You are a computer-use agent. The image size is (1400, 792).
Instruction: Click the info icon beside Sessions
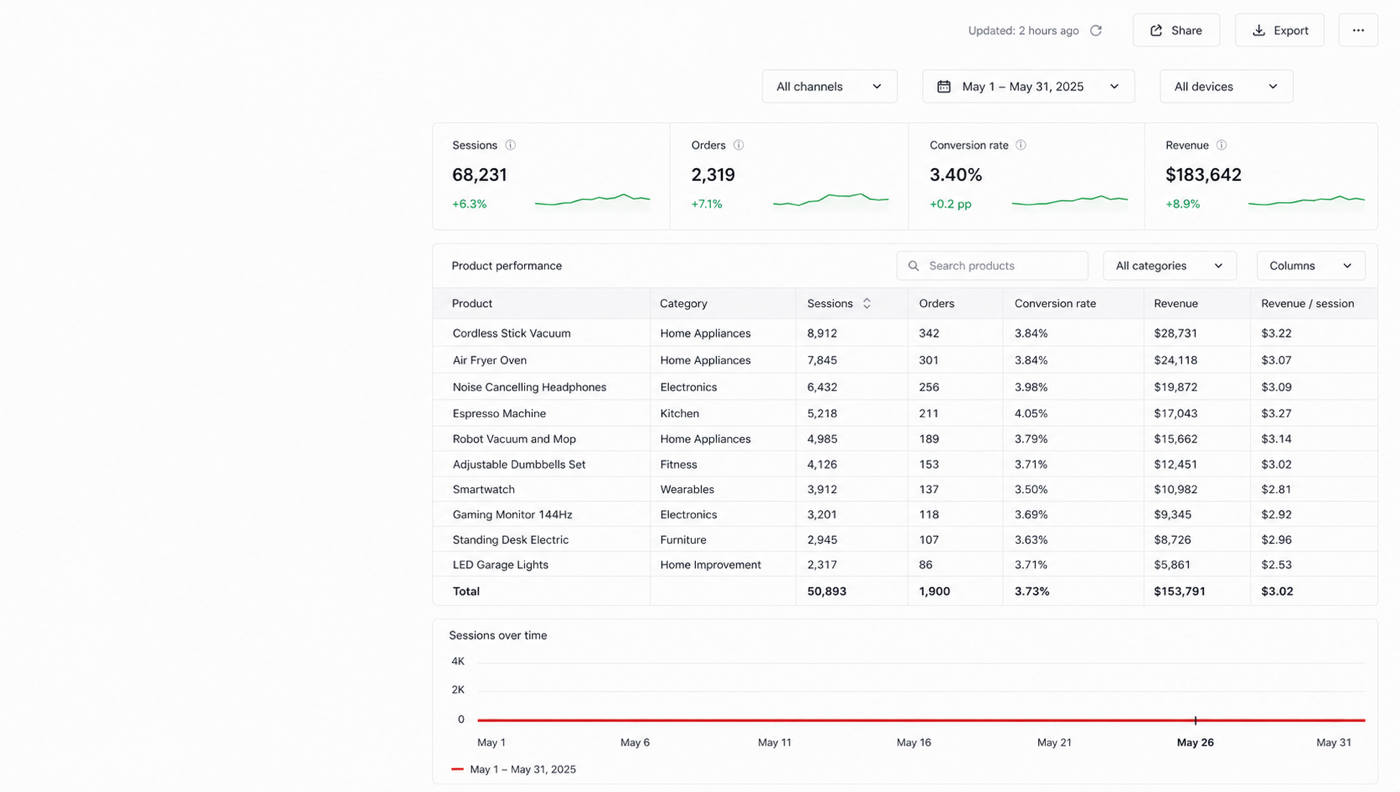[510, 145]
